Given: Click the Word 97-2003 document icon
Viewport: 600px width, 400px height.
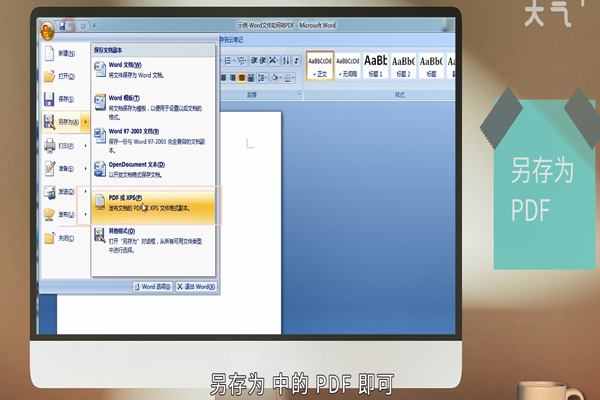Looking at the screenshot, I should pyautogui.click(x=100, y=136).
